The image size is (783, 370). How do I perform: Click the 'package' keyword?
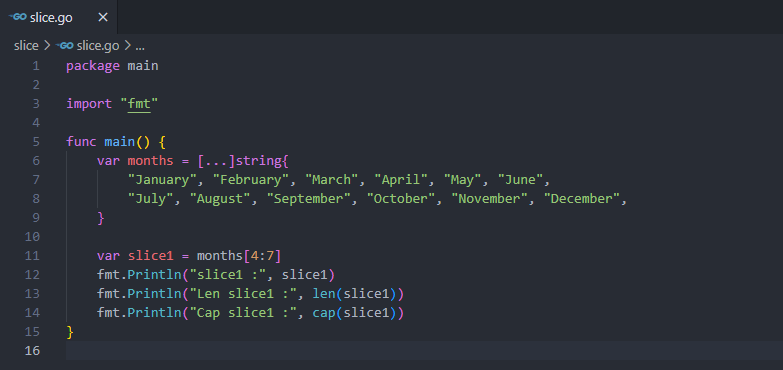(93, 66)
